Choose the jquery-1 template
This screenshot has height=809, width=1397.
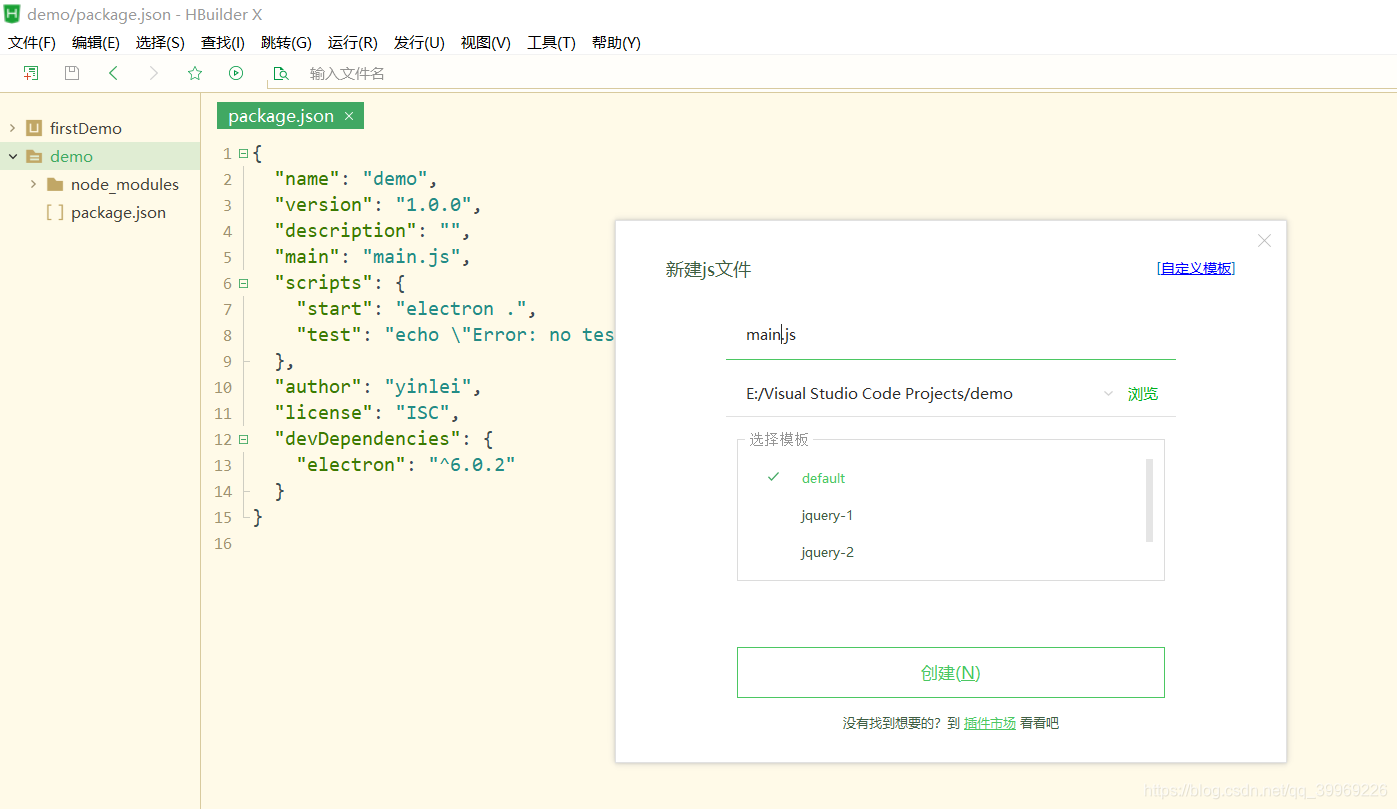pos(827,515)
